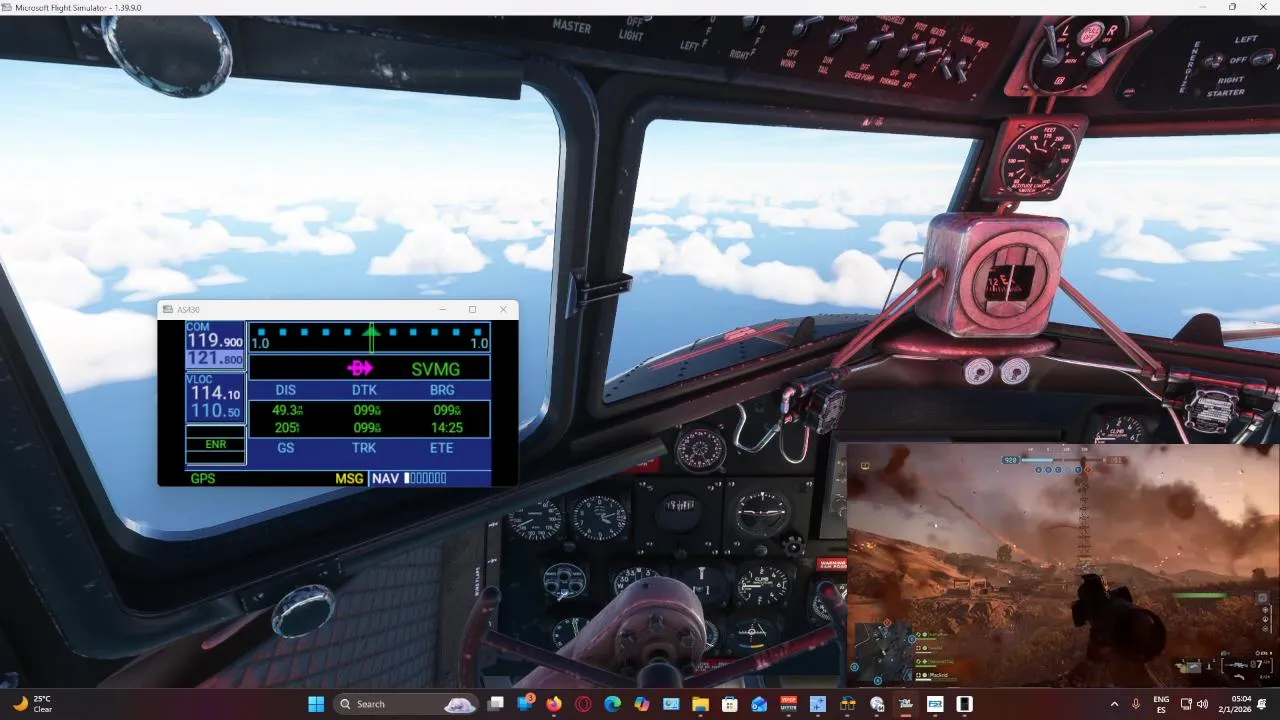Click the 14:25 ETE value
The width and height of the screenshot is (1280, 720).
pyautogui.click(x=446, y=427)
